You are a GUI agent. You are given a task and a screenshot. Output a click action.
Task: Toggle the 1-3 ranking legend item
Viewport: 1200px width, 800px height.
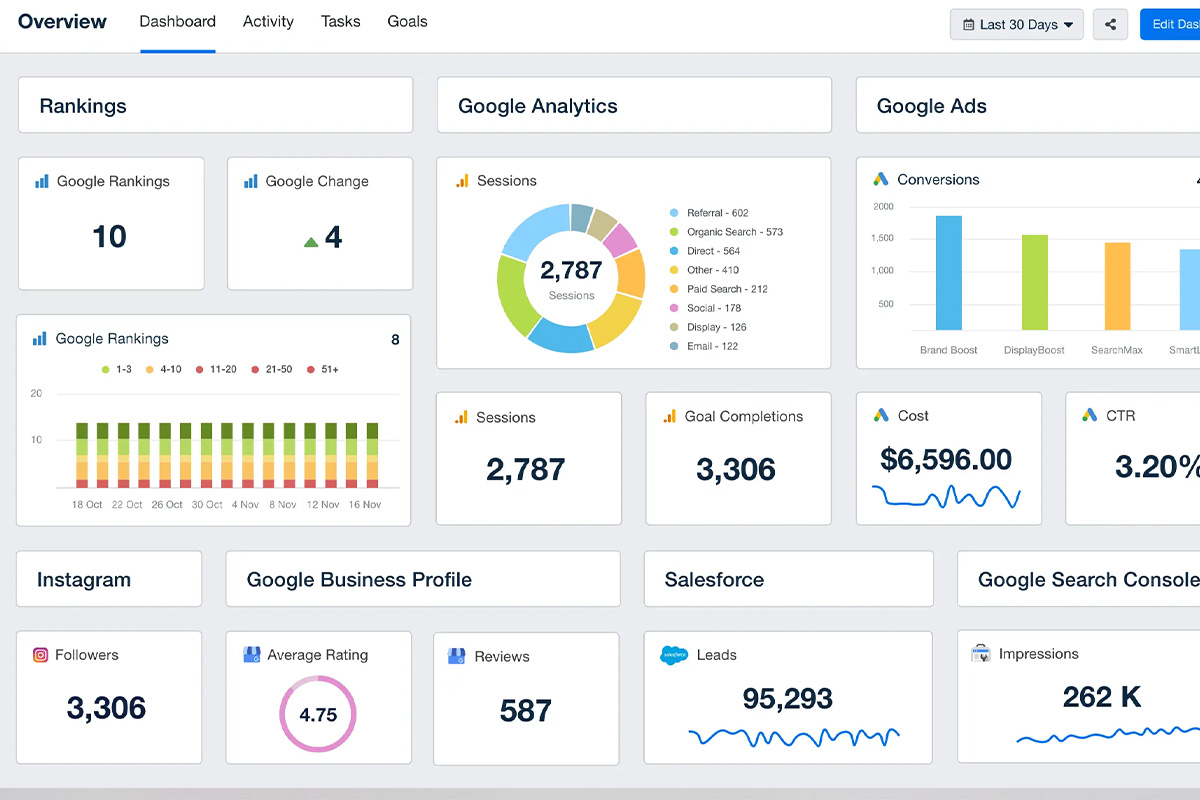(116, 369)
